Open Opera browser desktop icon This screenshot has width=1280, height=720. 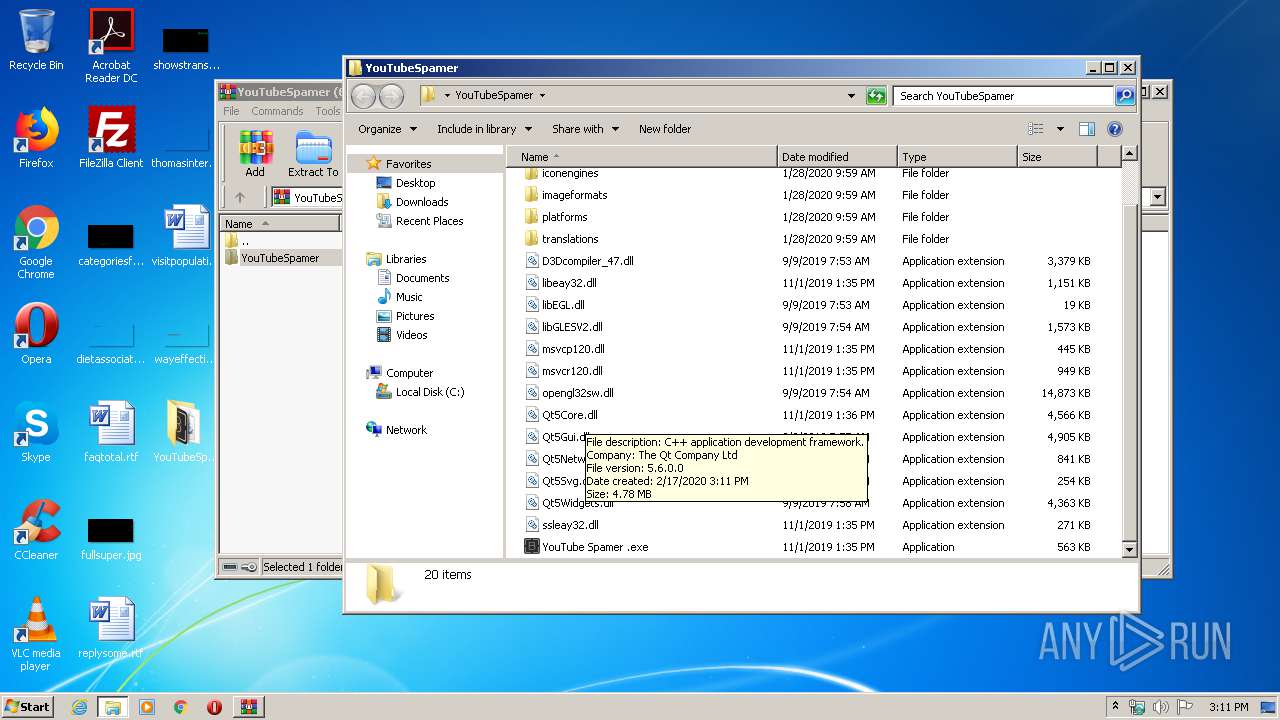(x=36, y=334)
